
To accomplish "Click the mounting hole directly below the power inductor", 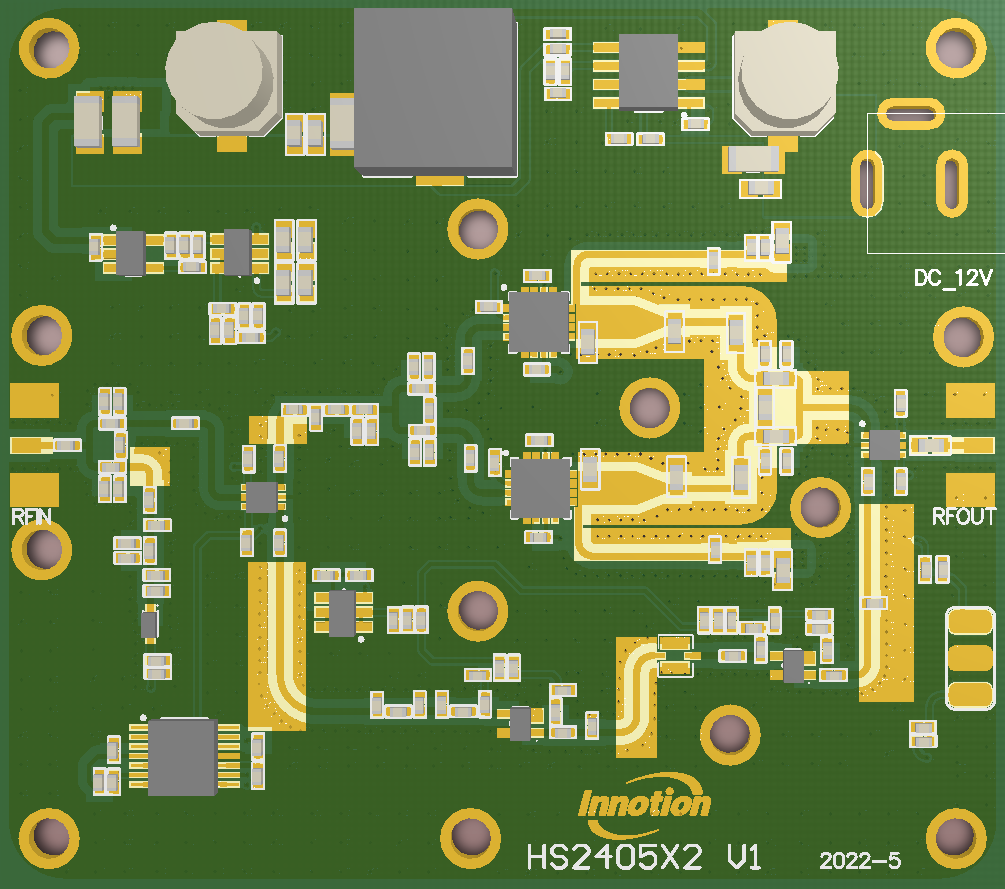I will 478,229.
